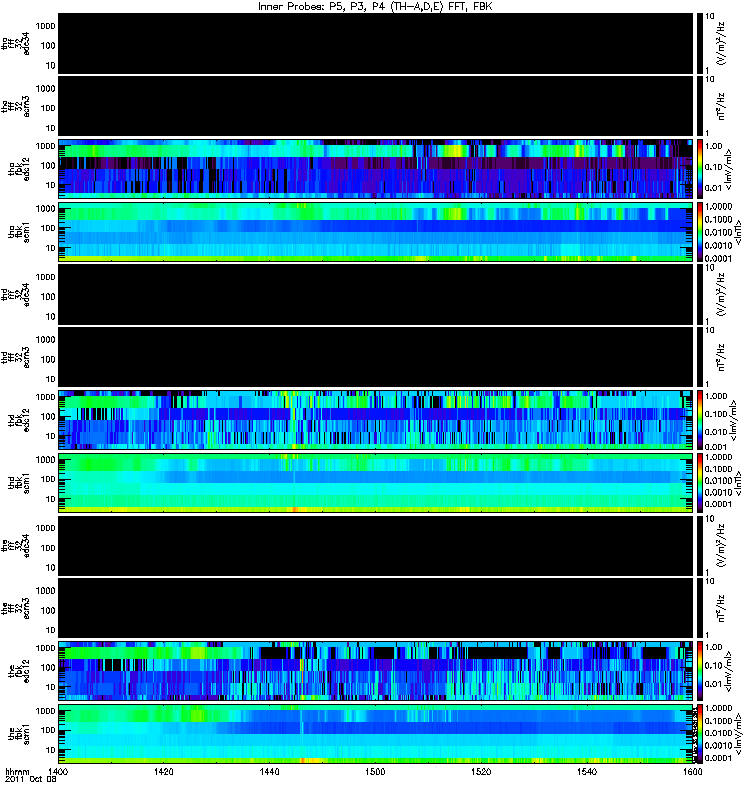Click the "tha fff 32 edc34" y-axis label
750x800 pixels.
tap(15, 44)
